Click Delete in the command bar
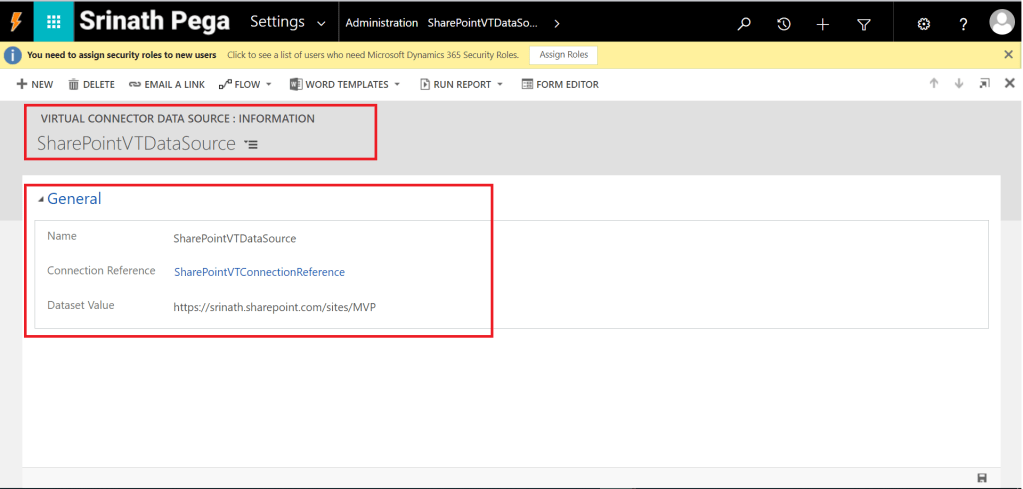Screen dimensions: 1023x489 pyautogui.click(x=91, y=85)
